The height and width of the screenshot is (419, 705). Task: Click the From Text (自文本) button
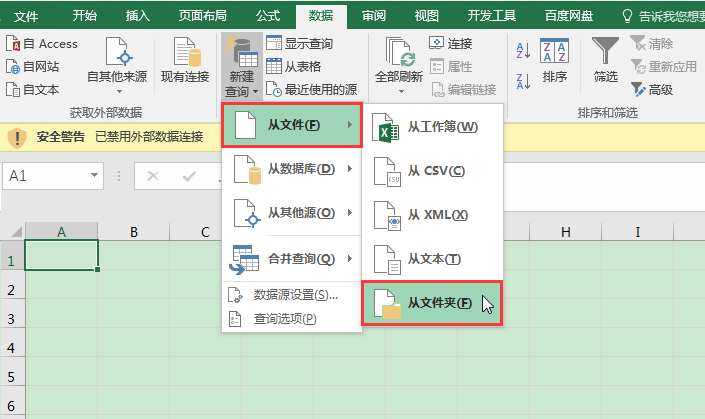(x=32, y=89)
